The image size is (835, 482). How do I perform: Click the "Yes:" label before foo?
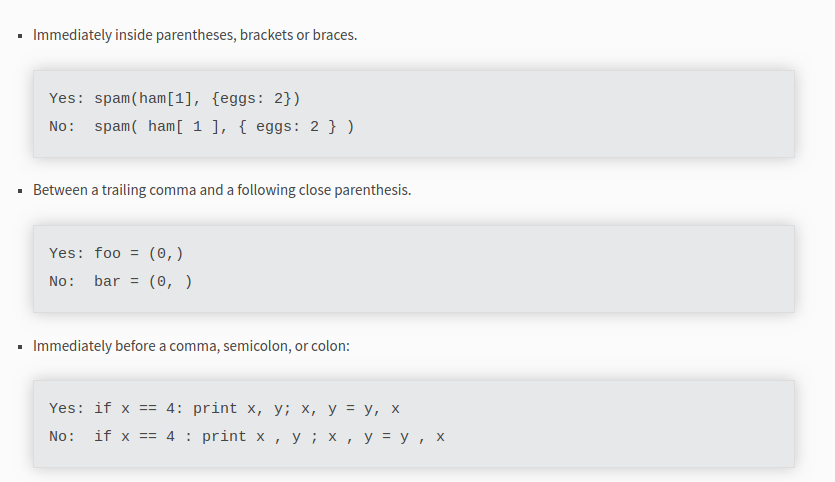tap(67, 254)
